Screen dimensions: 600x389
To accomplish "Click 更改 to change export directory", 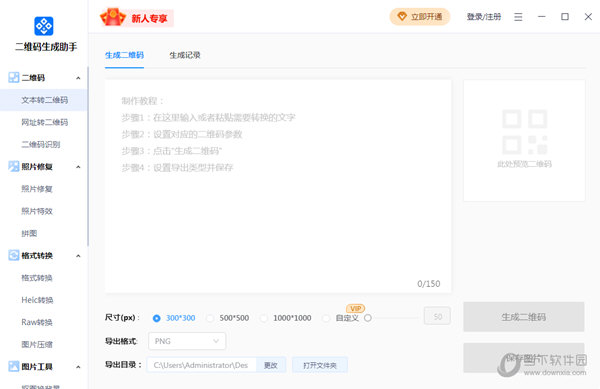I will pyautogui.click(x=271, y=365).
